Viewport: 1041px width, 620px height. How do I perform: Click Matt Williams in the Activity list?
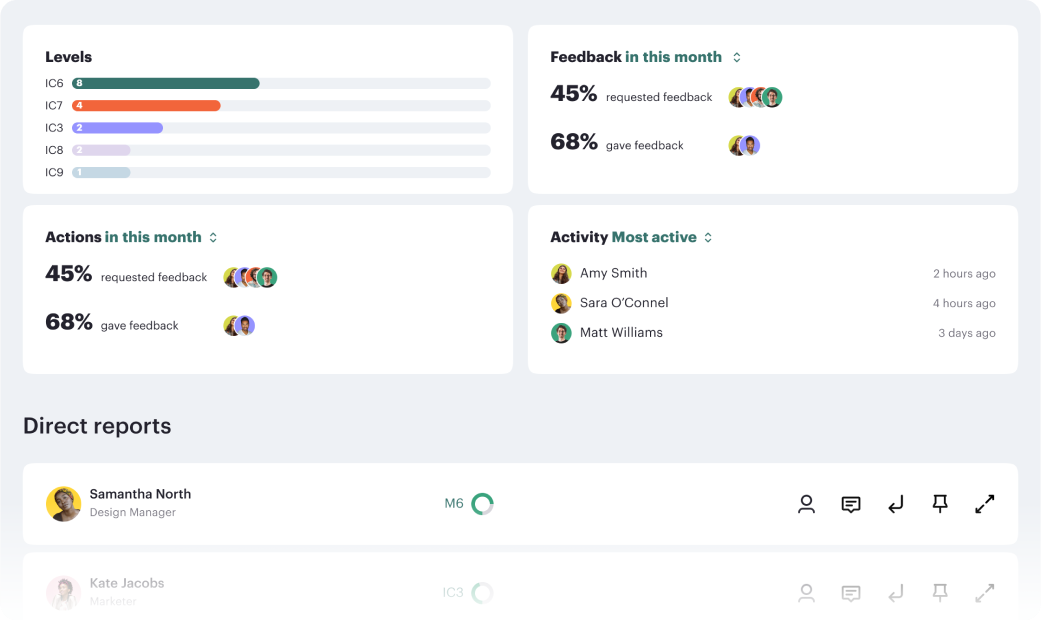click(621, 333)
